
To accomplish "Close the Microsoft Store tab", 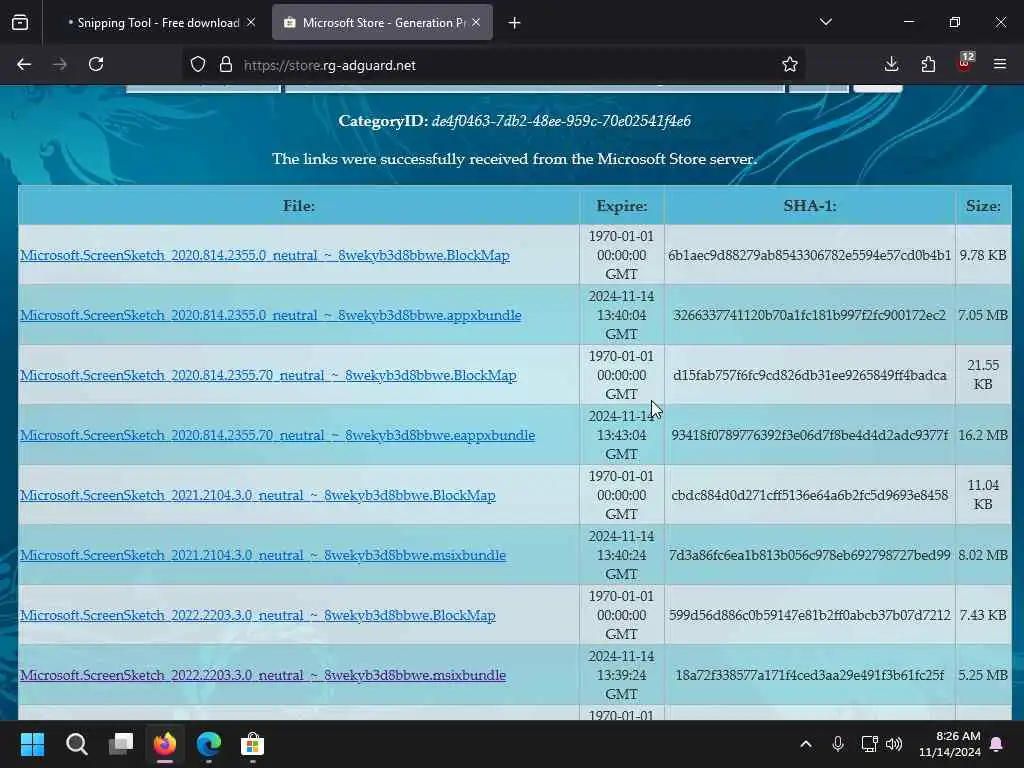I will [476, 22].
